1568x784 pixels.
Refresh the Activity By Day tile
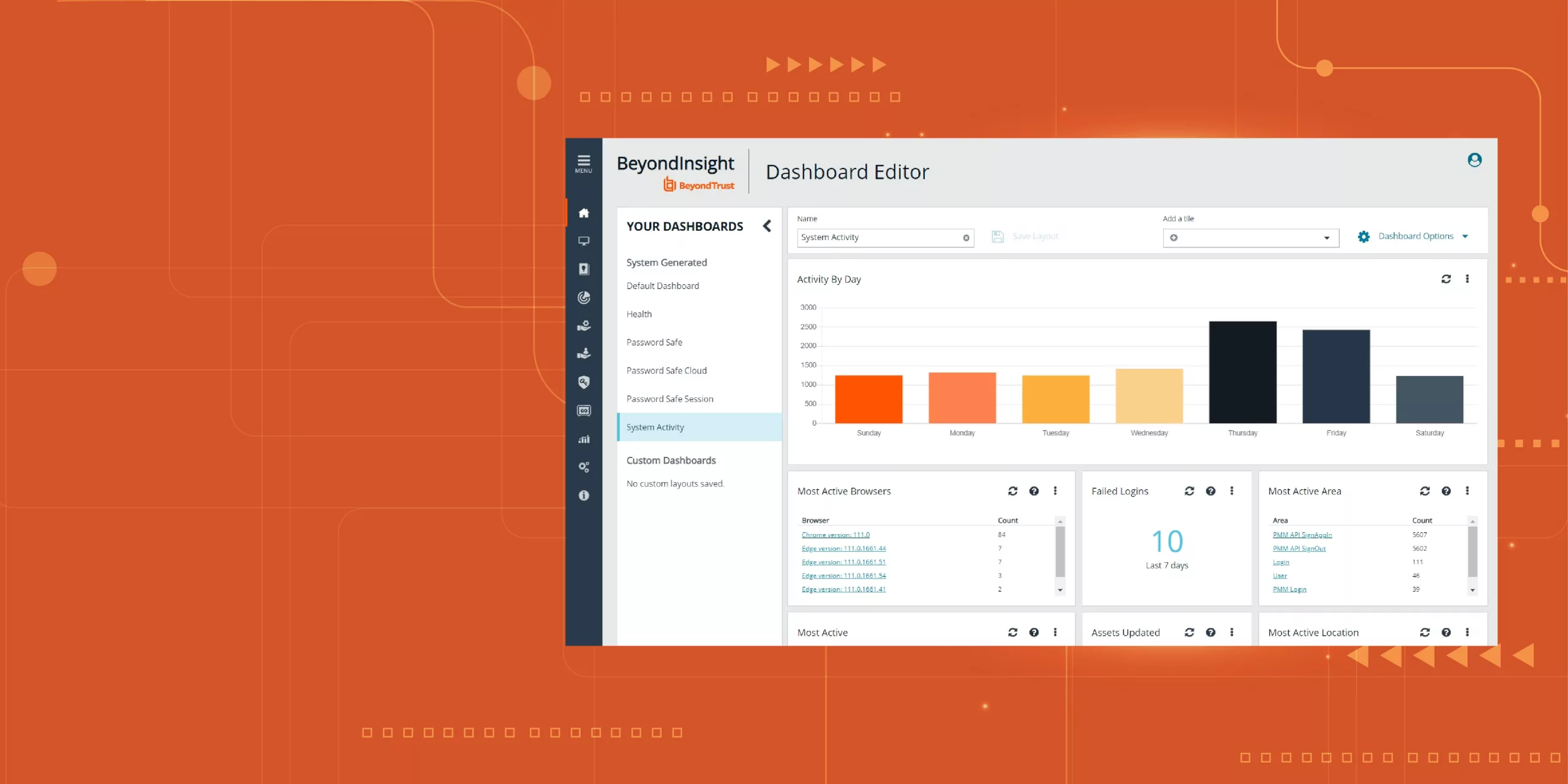pyautogui.click(x=1445, y=279)
